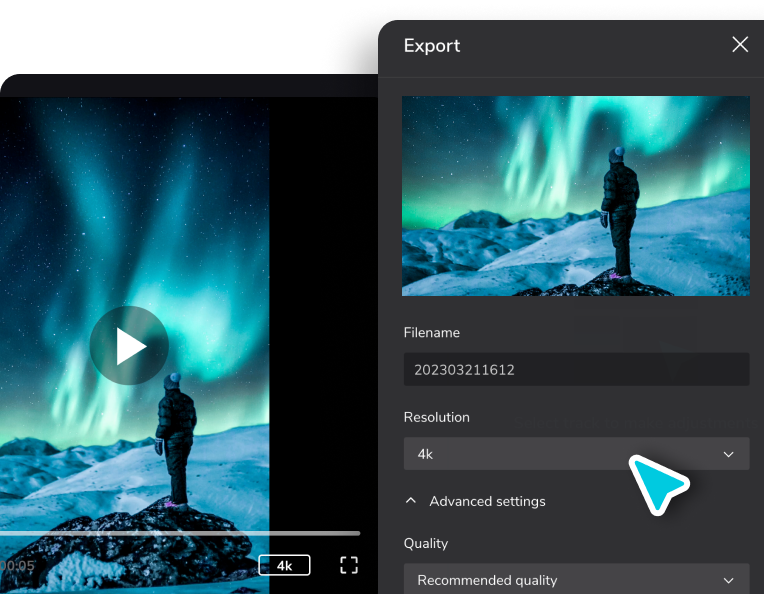The image size is (764, 594).
Task: Collapse Advanced settings using the caret icon
Action: tap(411, 500)
